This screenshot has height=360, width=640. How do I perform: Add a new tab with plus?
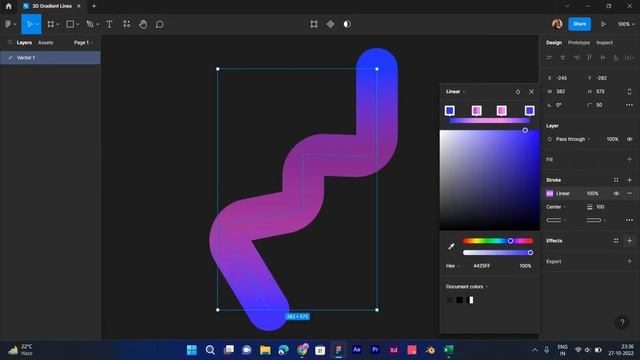click(94, 6)
